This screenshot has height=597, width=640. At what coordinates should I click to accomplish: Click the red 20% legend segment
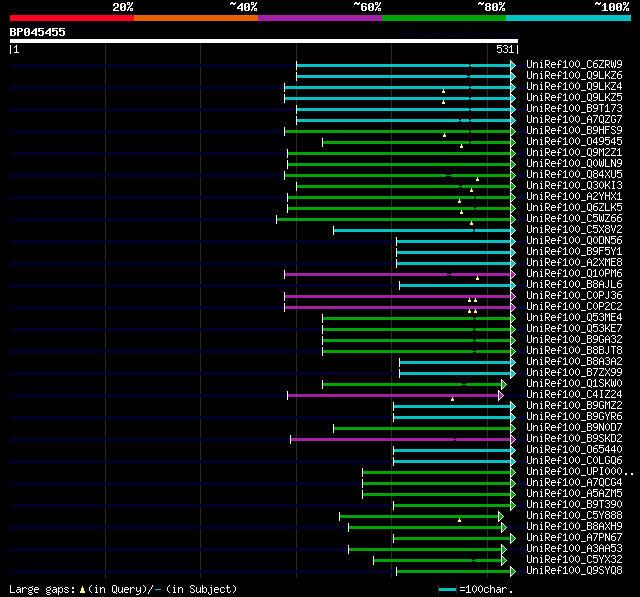(x=72, y=18)
